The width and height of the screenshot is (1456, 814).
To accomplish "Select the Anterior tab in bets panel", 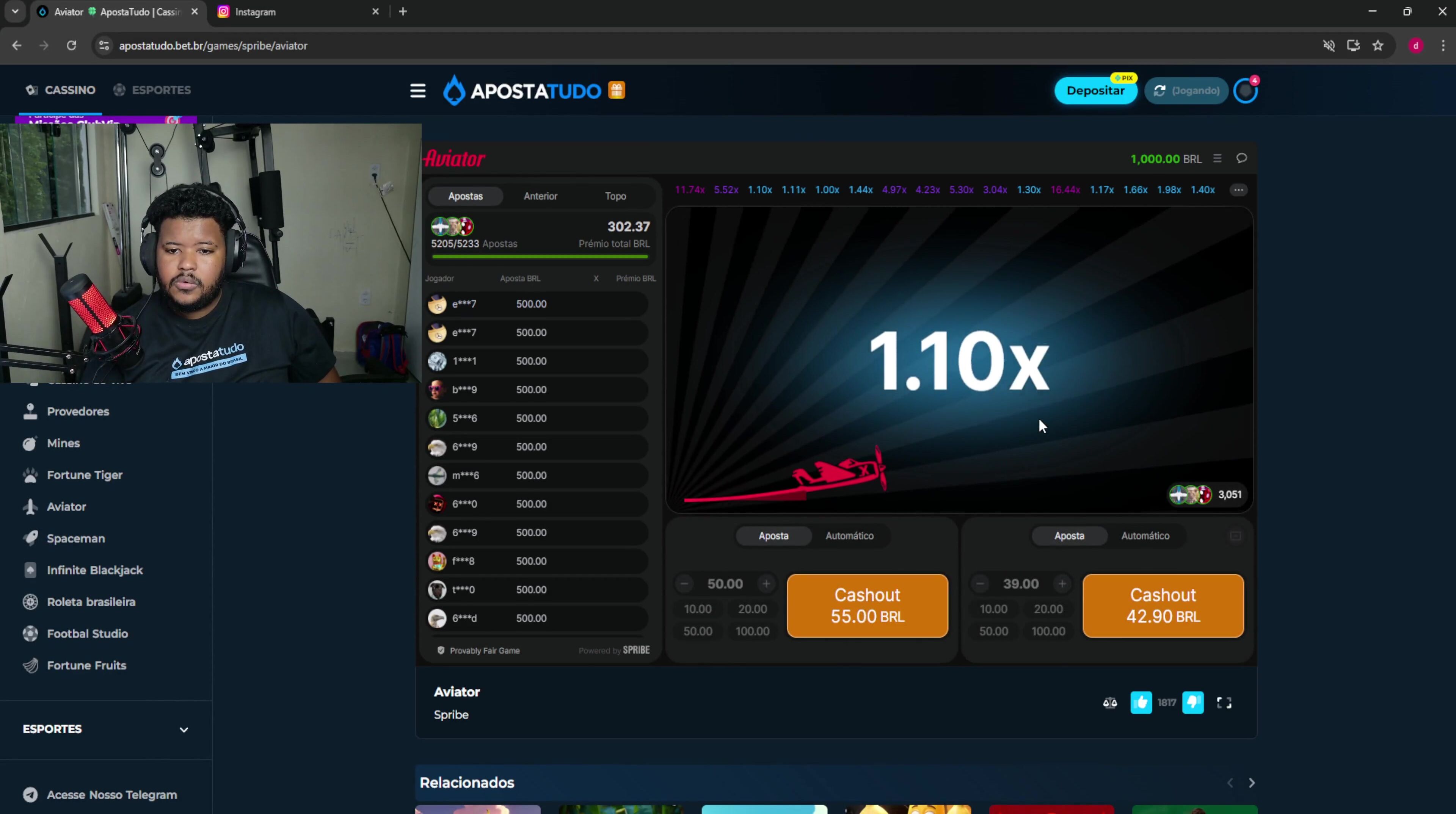I will (x=540, y=196).
